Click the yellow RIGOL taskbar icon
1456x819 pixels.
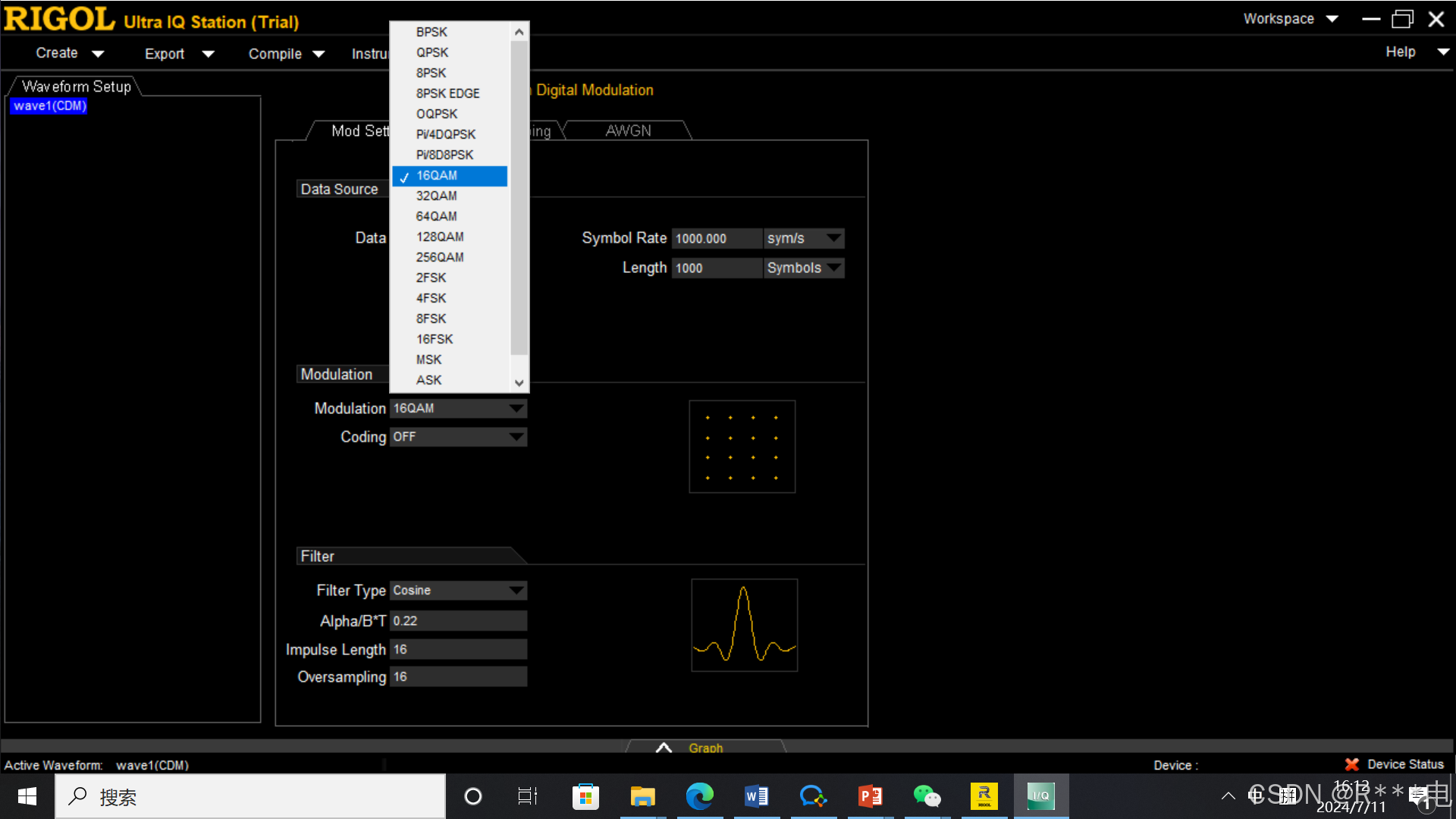click(984, 796)
